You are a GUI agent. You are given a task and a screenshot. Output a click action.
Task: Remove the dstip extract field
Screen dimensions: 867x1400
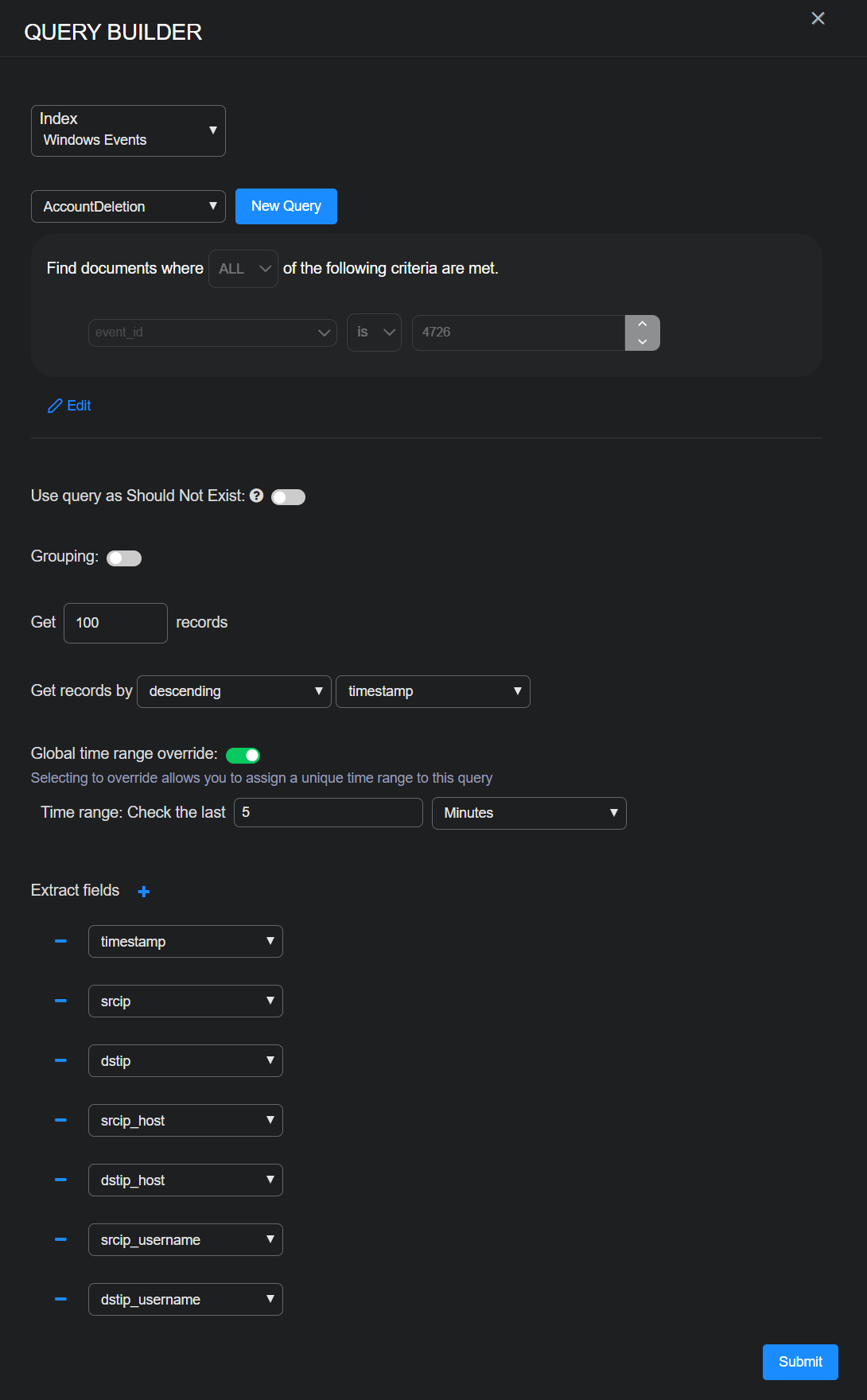pos(60,1060)
